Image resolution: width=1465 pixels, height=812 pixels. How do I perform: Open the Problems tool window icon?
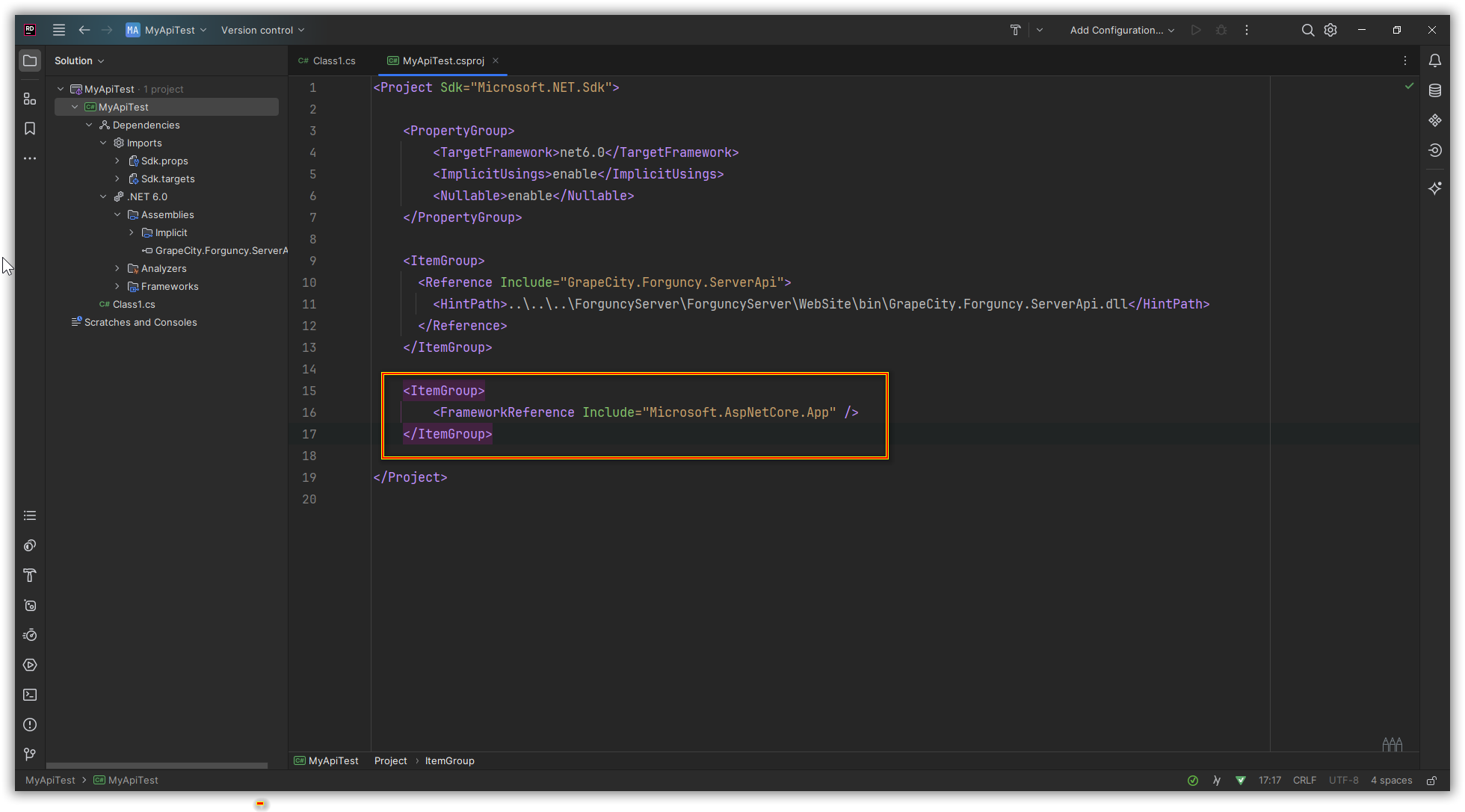pyautogui.click(x=30, y=725)
